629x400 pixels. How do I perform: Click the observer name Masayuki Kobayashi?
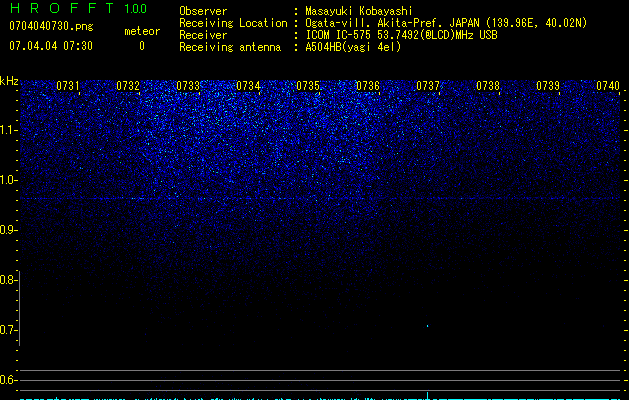359,11
